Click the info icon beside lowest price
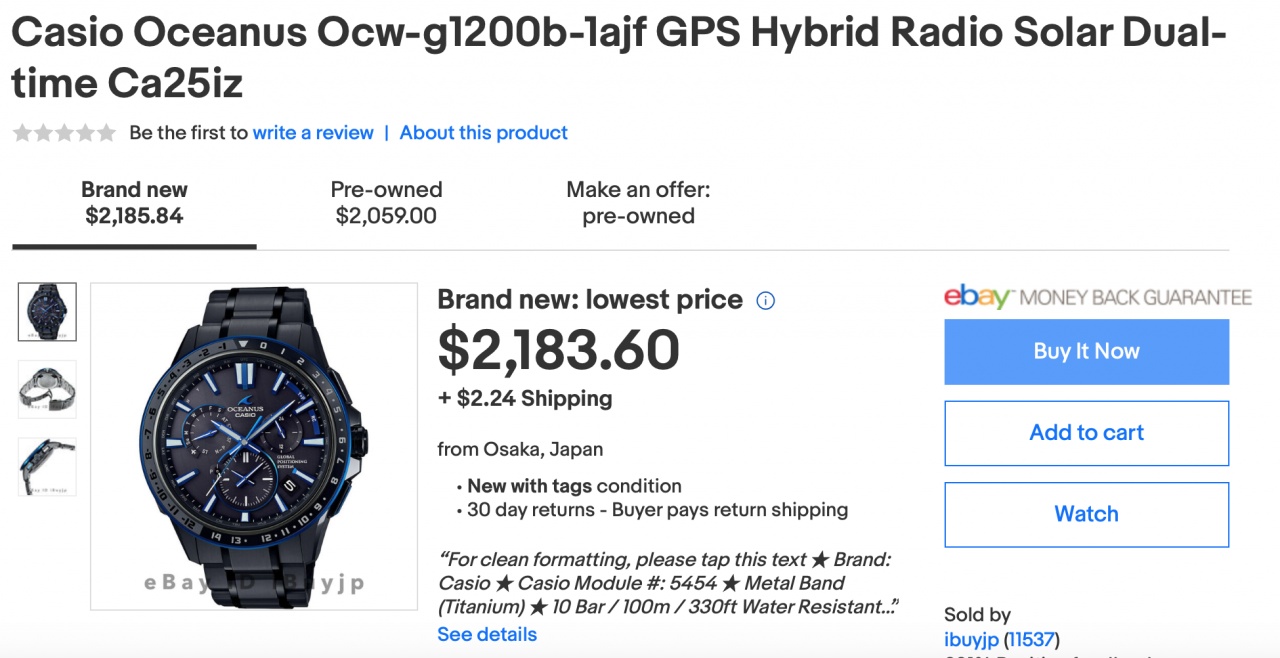The height and width of the screenshot is (658, 1280). click(x=766, y=300)
